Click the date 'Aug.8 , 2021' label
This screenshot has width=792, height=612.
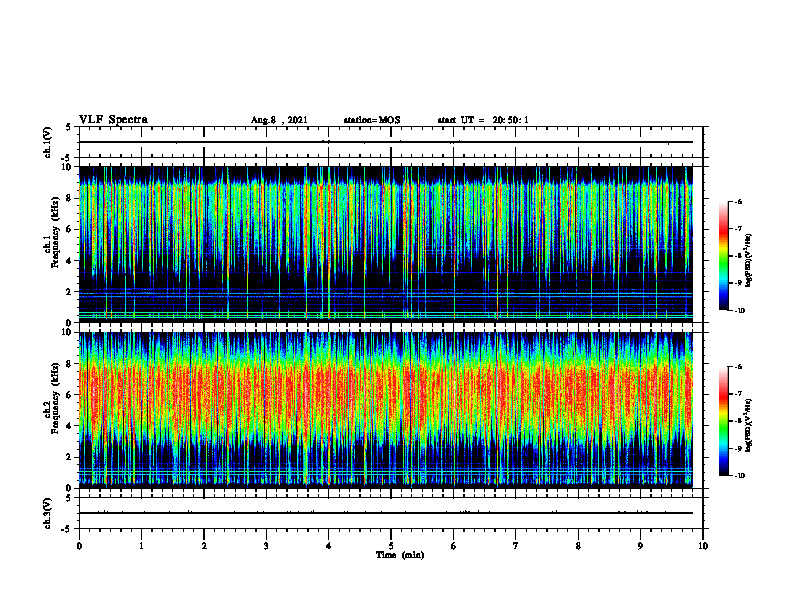pyautogui.click(x=279, y=120)
